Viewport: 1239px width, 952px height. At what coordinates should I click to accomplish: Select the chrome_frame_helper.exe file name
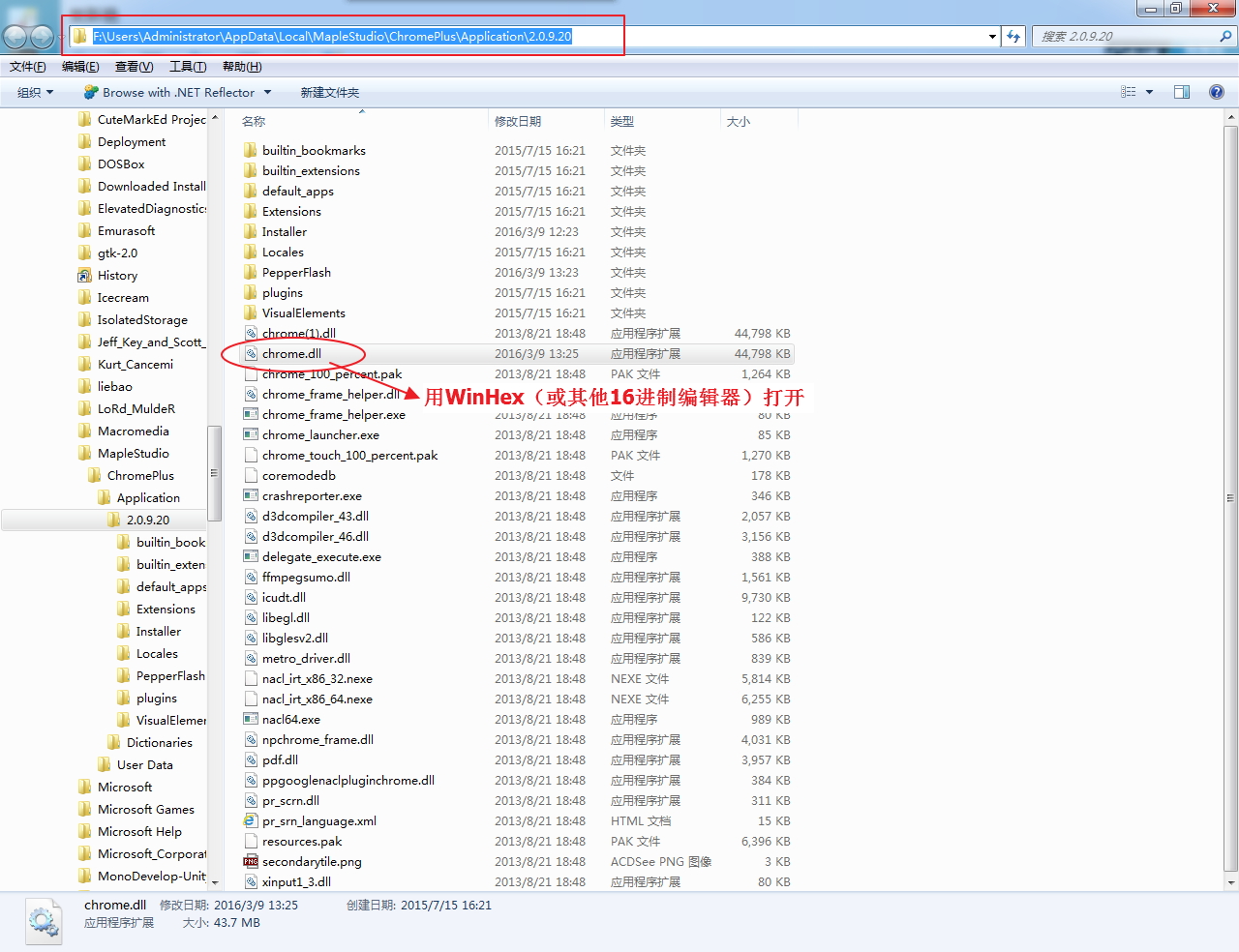pos(334,415)
